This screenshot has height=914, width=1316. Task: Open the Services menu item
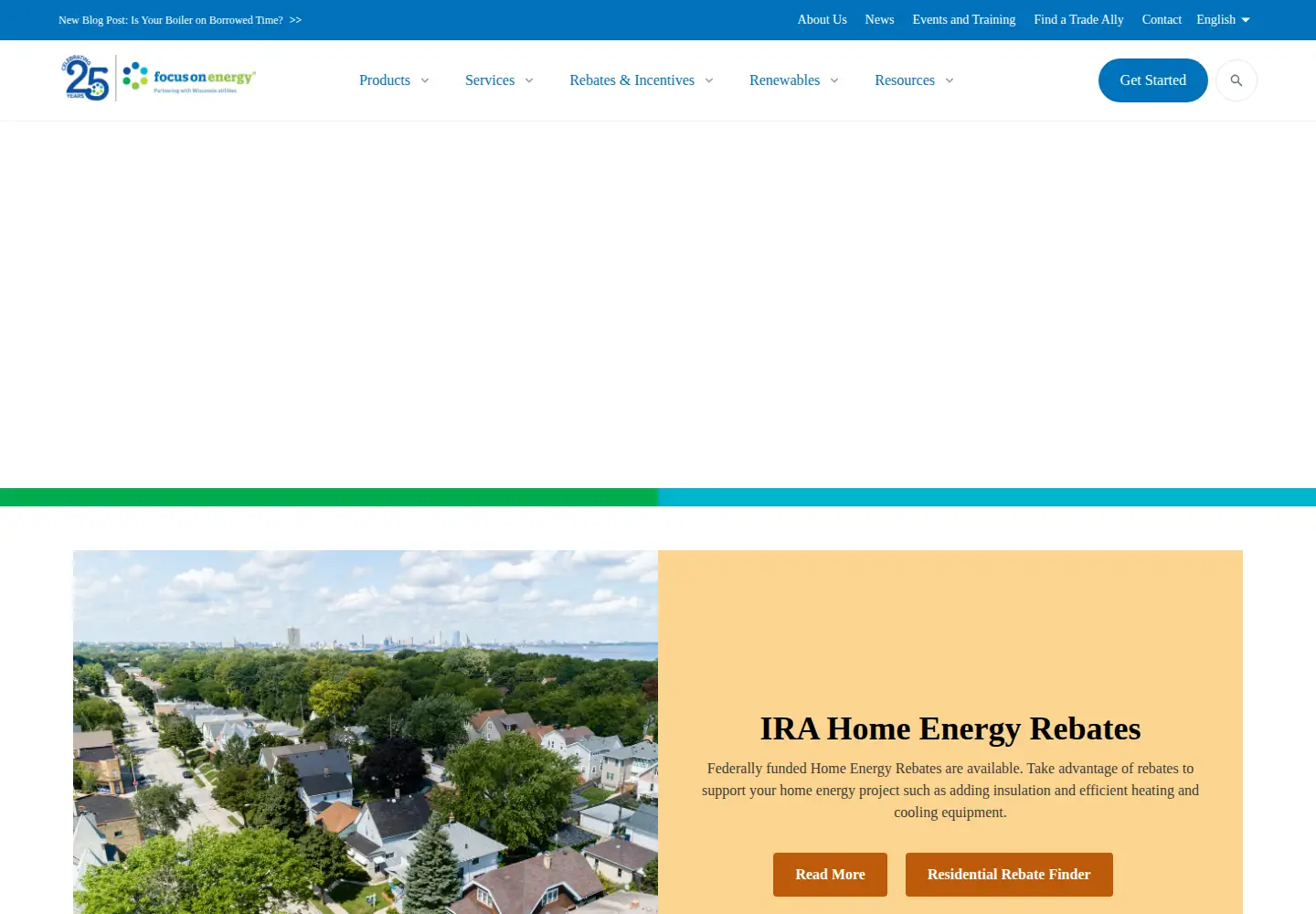pyautogui.click(x=490, y=80)
